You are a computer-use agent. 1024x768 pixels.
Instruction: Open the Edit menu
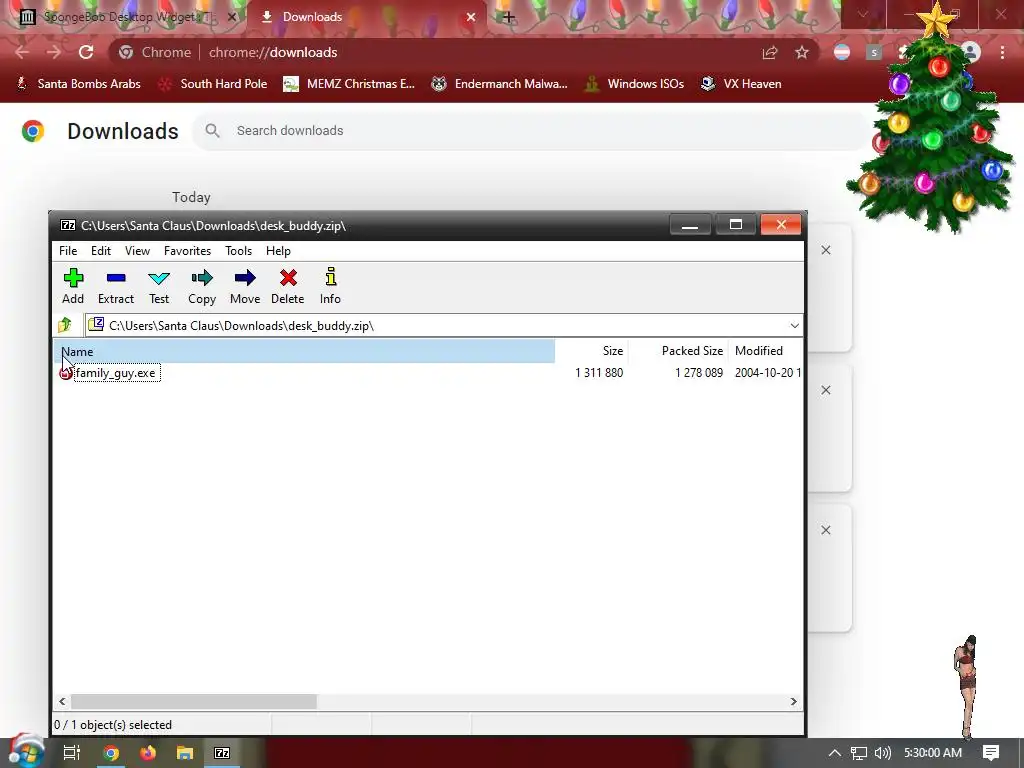pos(101,251)
